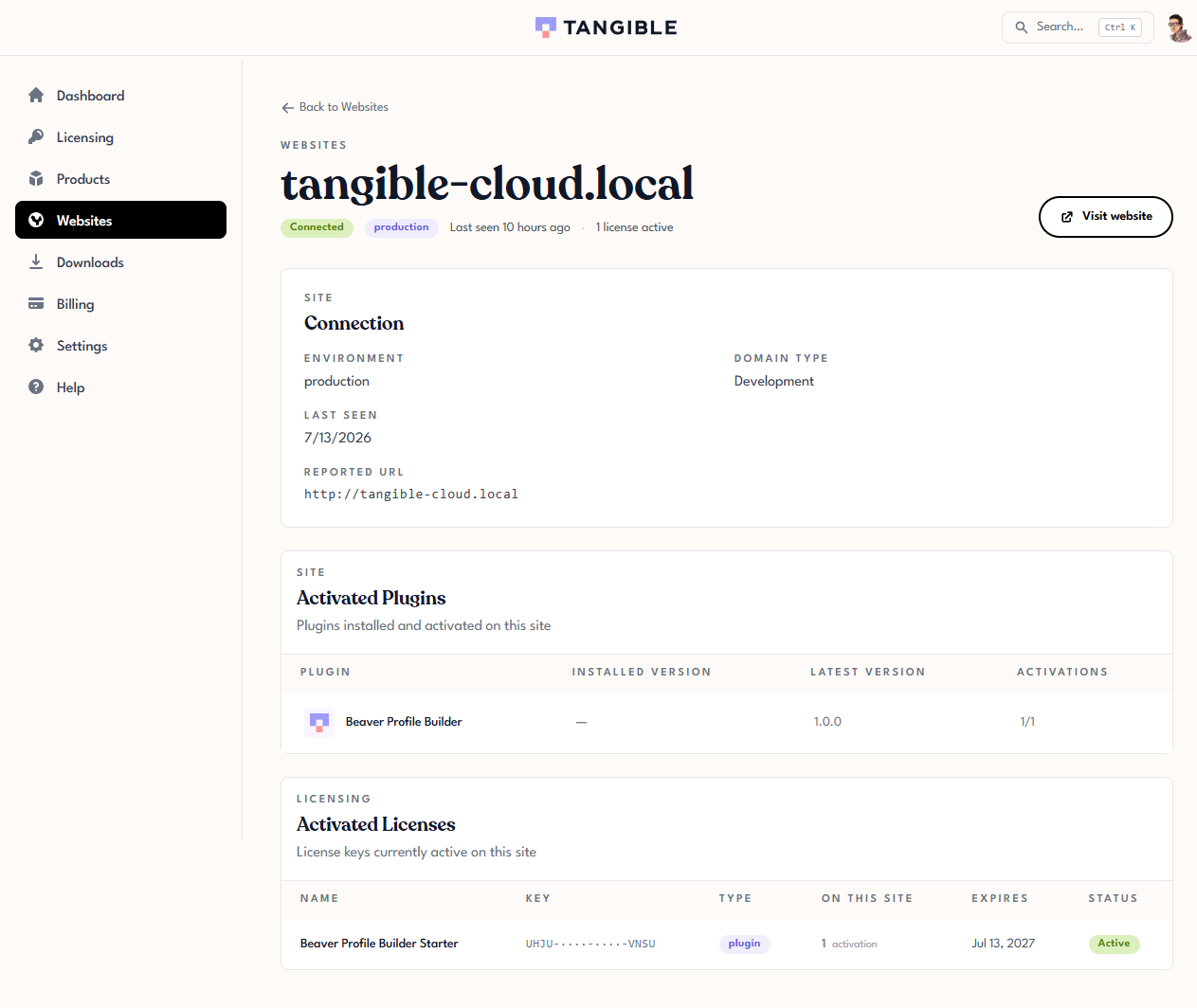Open the Products sidebar item
The height and width of the screenshot is (1008, 1197).
pos(120,179)
